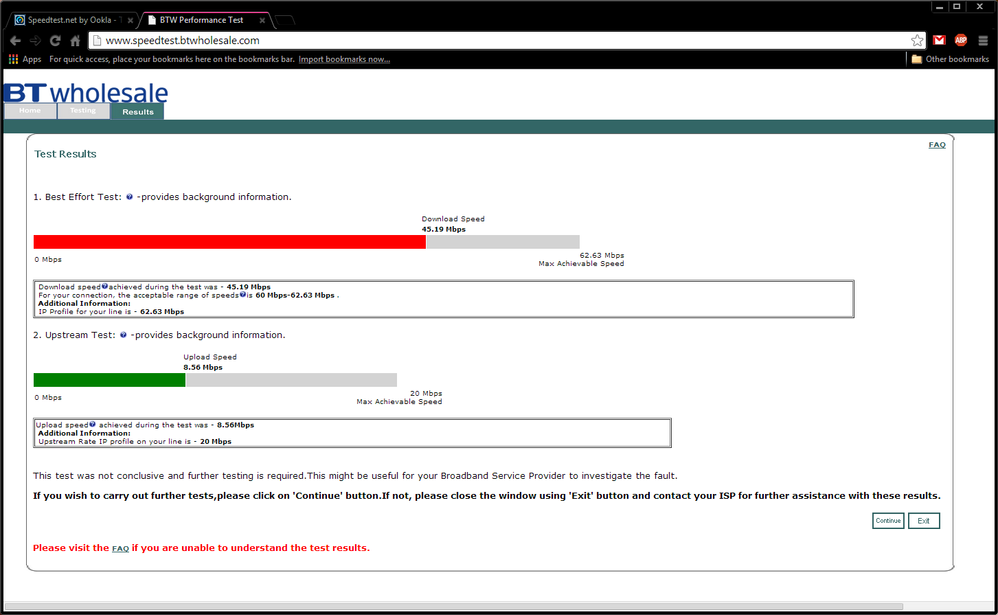This screenshot has height=615, width=998.
Task: Open the FAQ link at top right
Action: point(937,145)
